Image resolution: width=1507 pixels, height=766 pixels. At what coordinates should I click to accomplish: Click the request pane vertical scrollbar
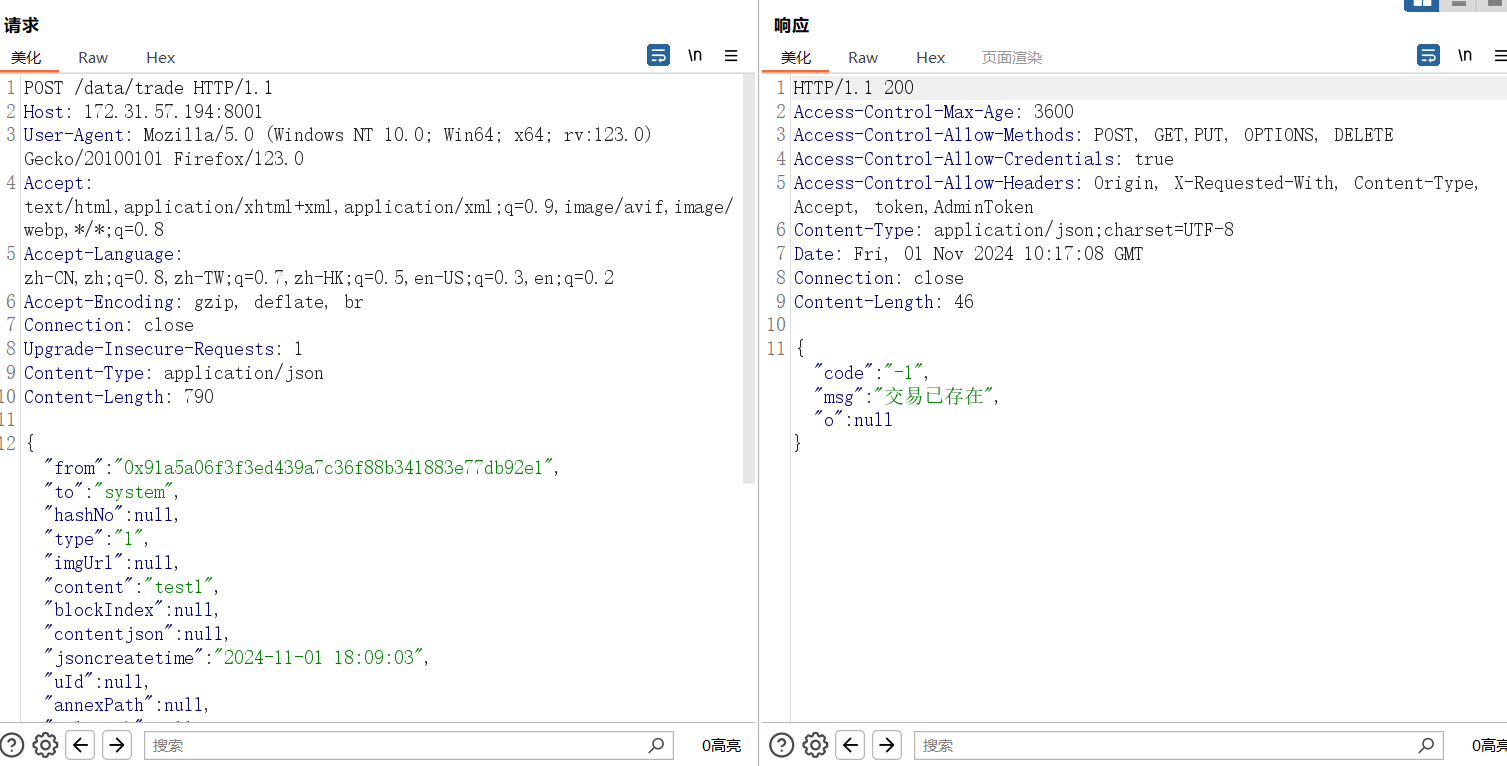point(749,280)
